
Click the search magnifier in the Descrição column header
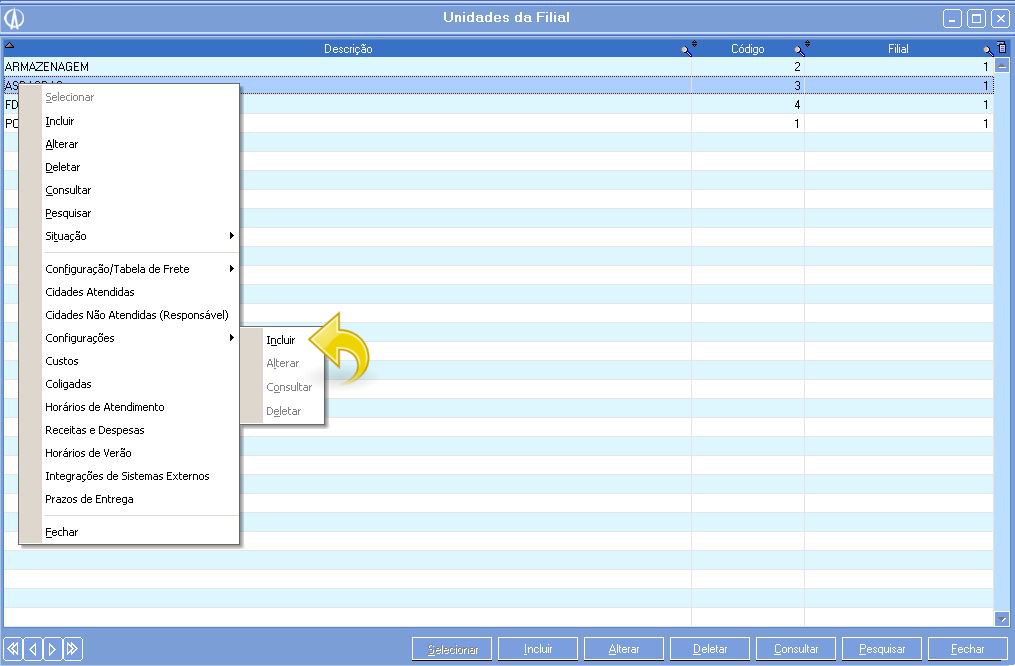click(688, 48)
